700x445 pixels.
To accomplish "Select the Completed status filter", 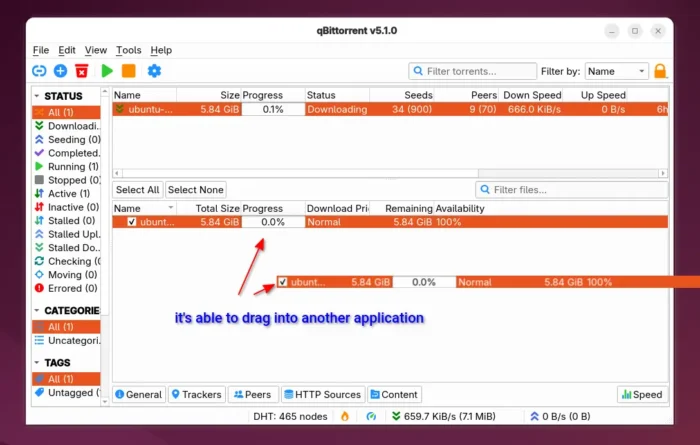I will click(x=67, y=153).
